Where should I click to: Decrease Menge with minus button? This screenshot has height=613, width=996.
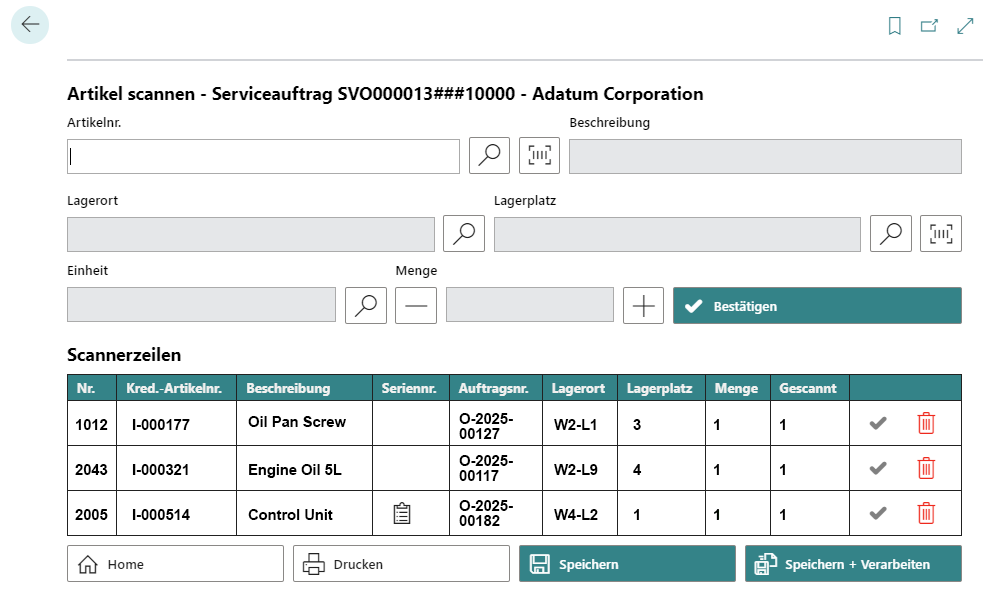[416, 306]
